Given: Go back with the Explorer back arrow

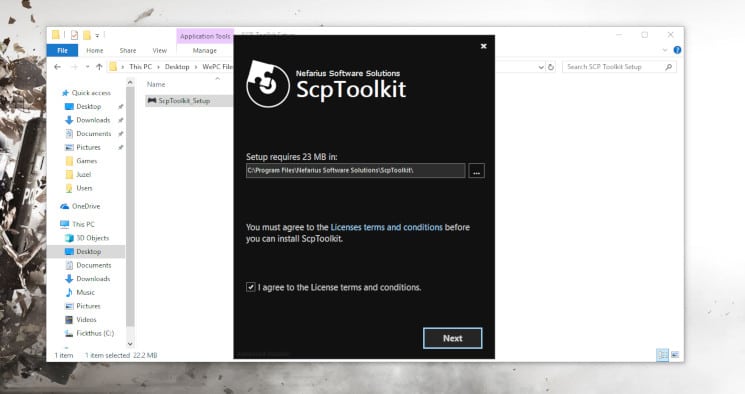Looking at the screenshot, I should pos(57,67).
